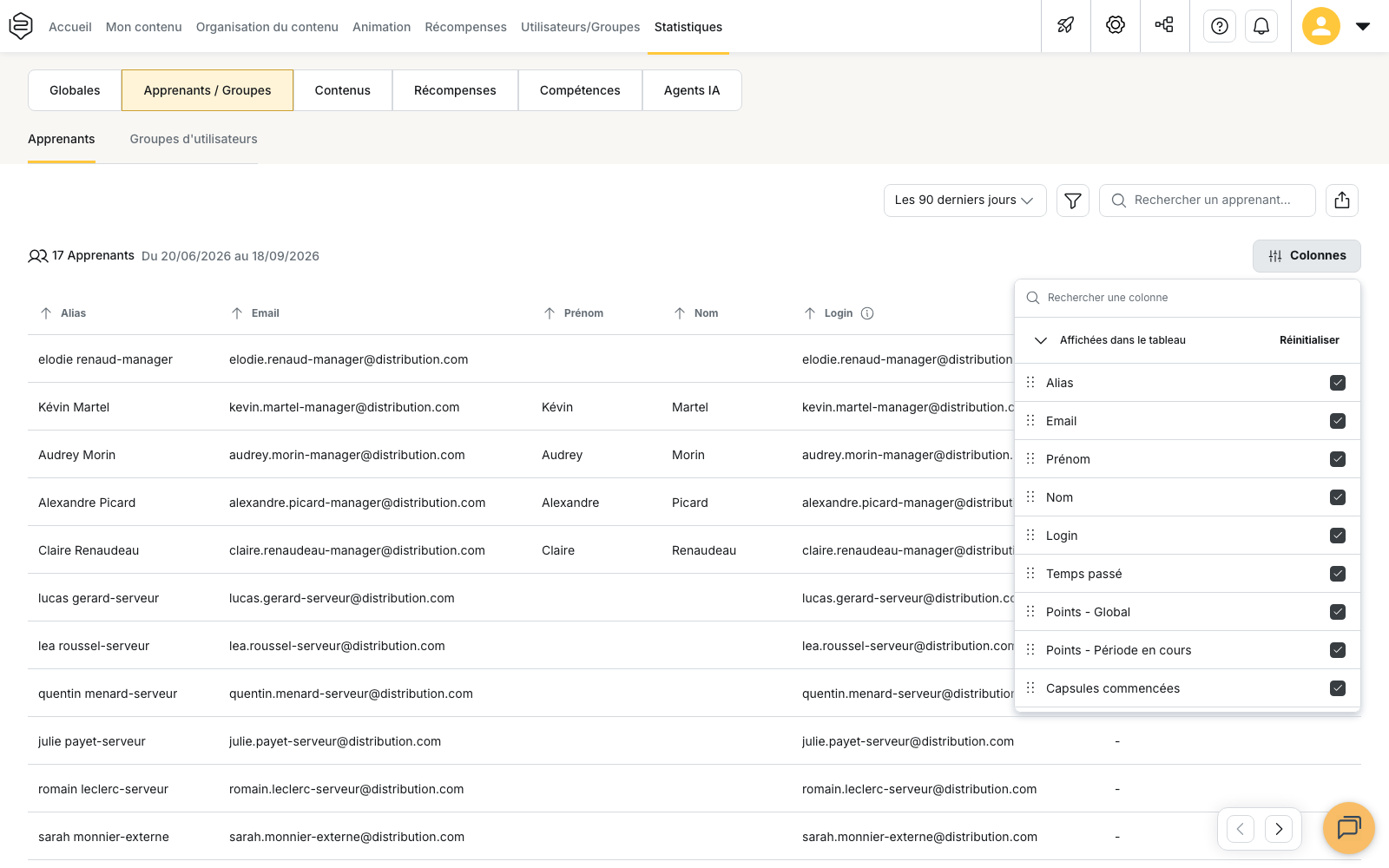Toggle the Colonnes panel button
1389x868 pixels.
click(1307, 256)
